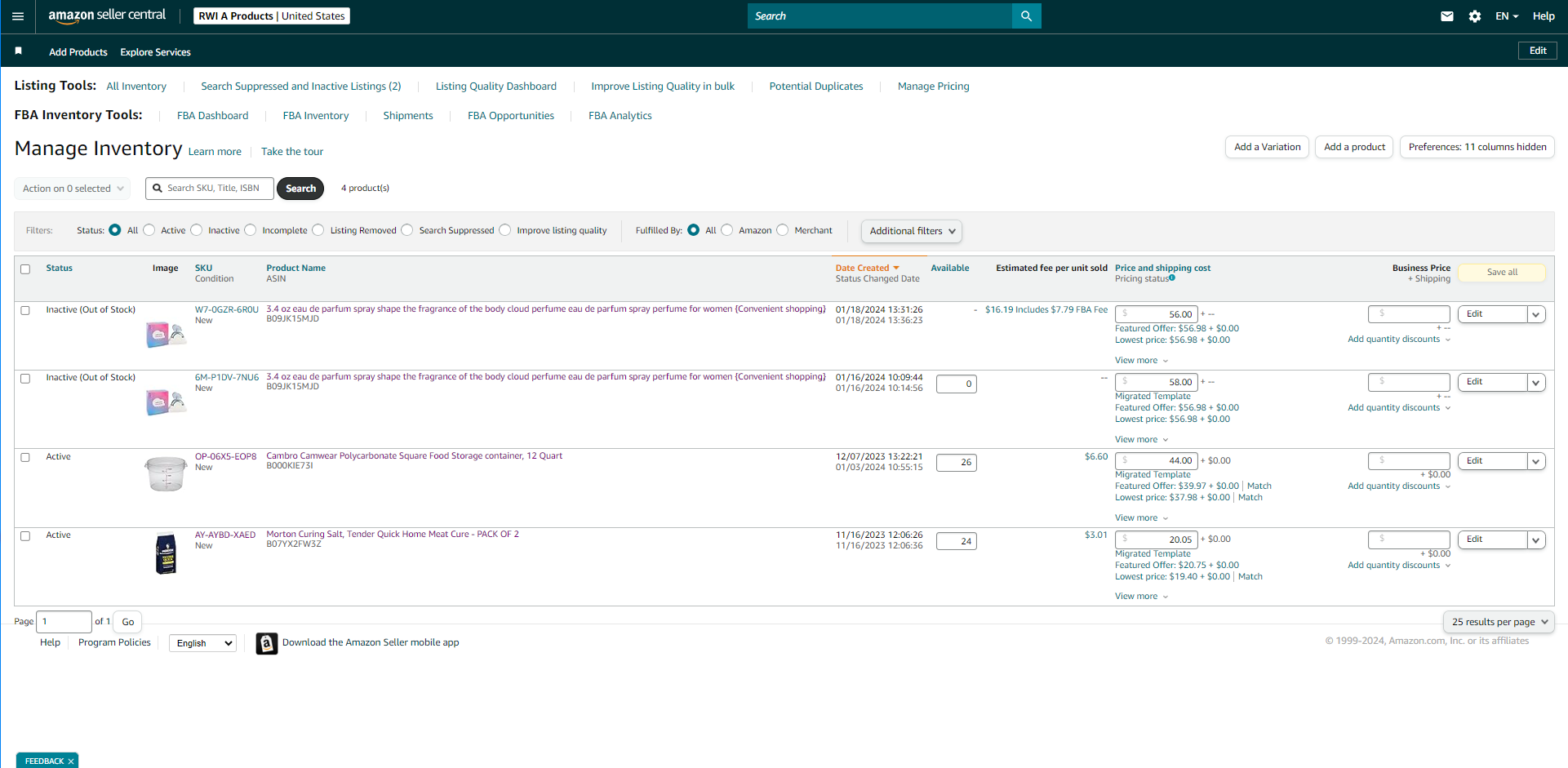Click the available quantity field showing 26

click(957, 463)
